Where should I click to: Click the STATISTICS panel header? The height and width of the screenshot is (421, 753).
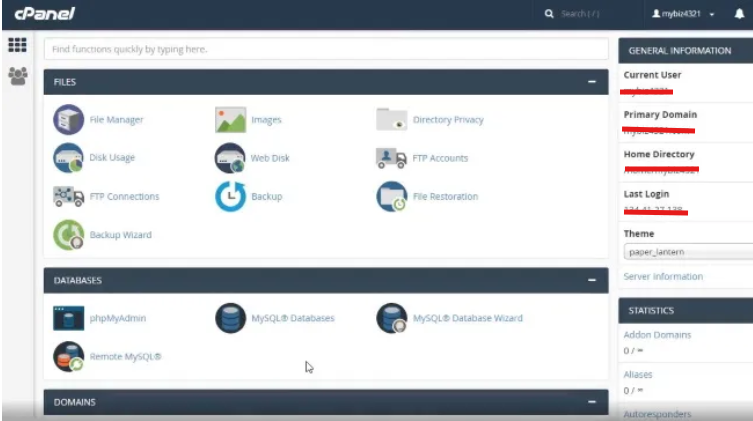686,311
